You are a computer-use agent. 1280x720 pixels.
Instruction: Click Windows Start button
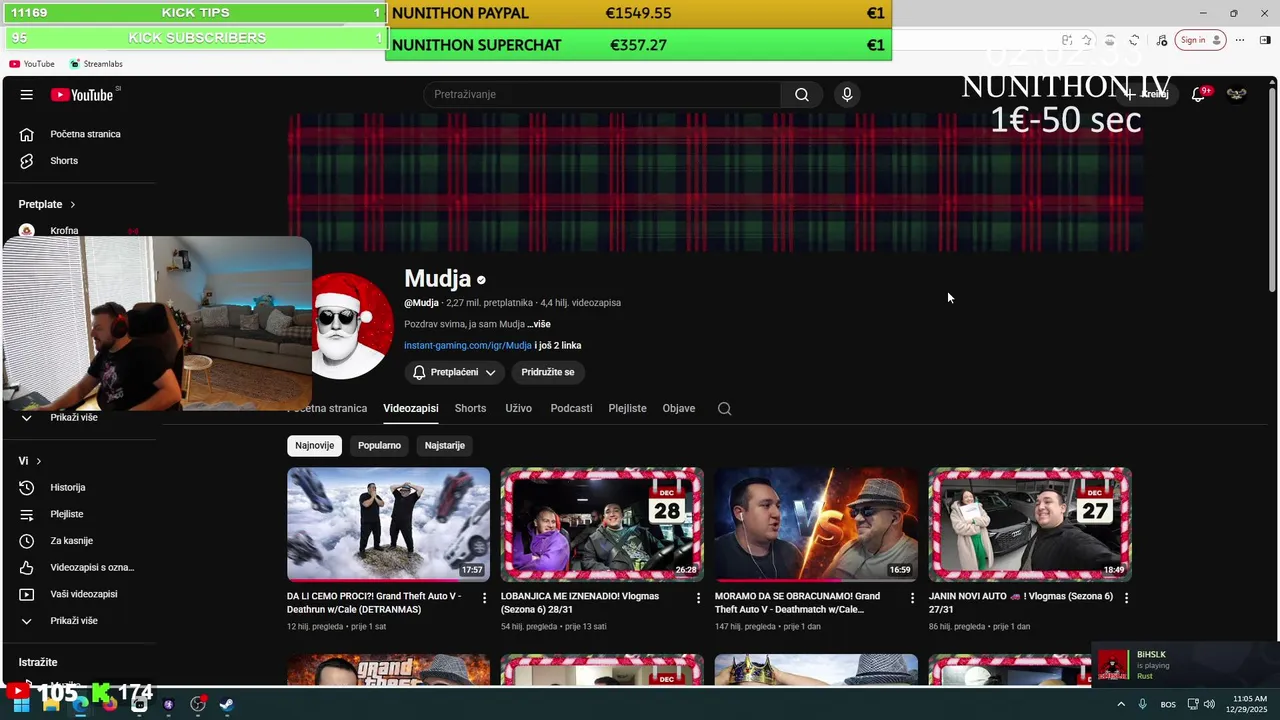coord(22,704)
